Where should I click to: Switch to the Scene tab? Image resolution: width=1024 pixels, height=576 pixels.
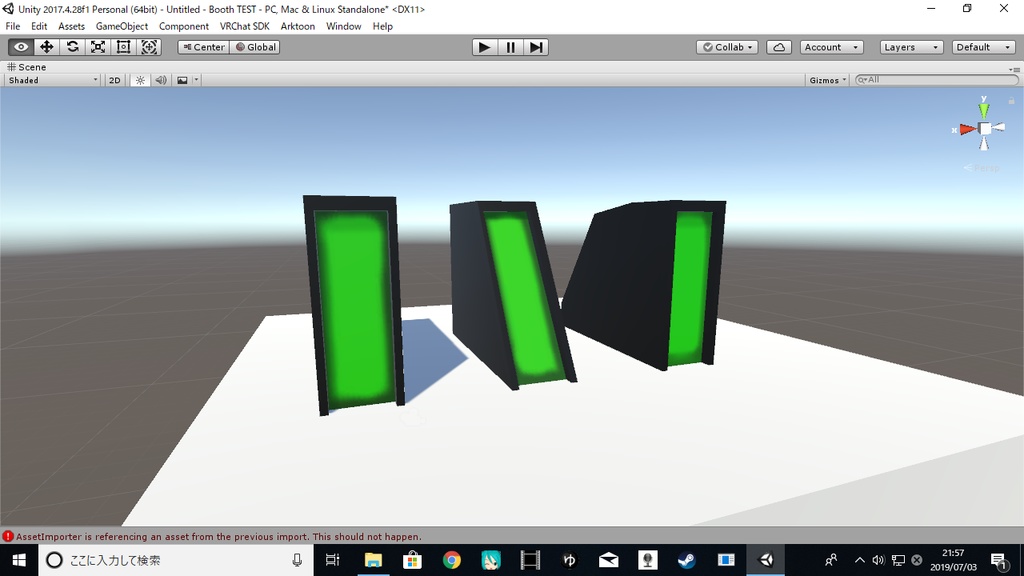click(x=27, y=67)
